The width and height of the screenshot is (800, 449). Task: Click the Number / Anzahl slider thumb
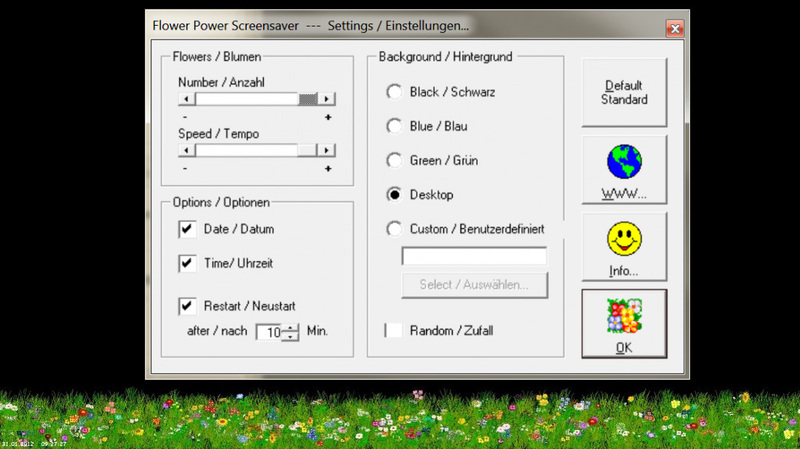(x=308, y=98)
